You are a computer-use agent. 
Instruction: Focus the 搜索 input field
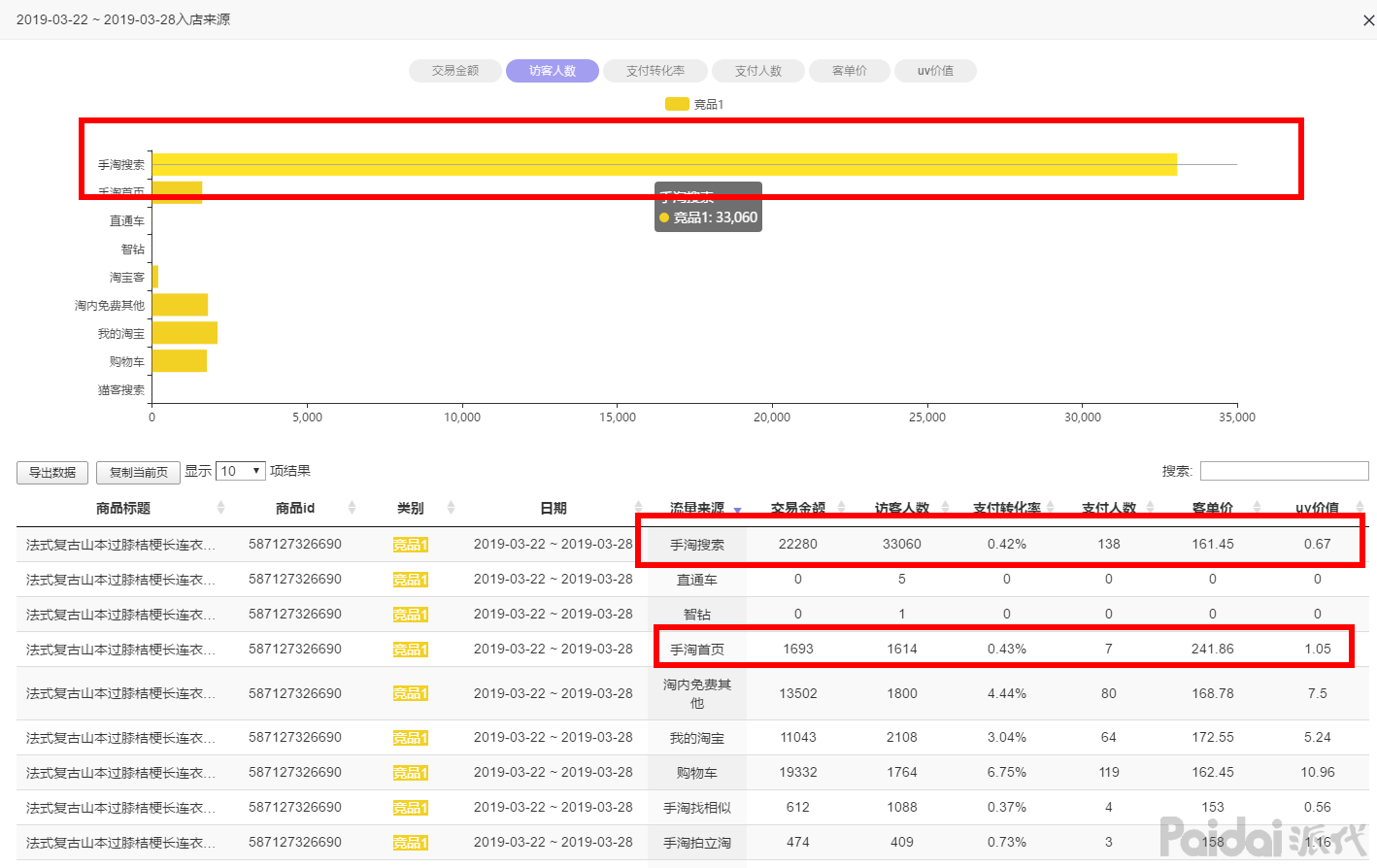(1284, 471)
